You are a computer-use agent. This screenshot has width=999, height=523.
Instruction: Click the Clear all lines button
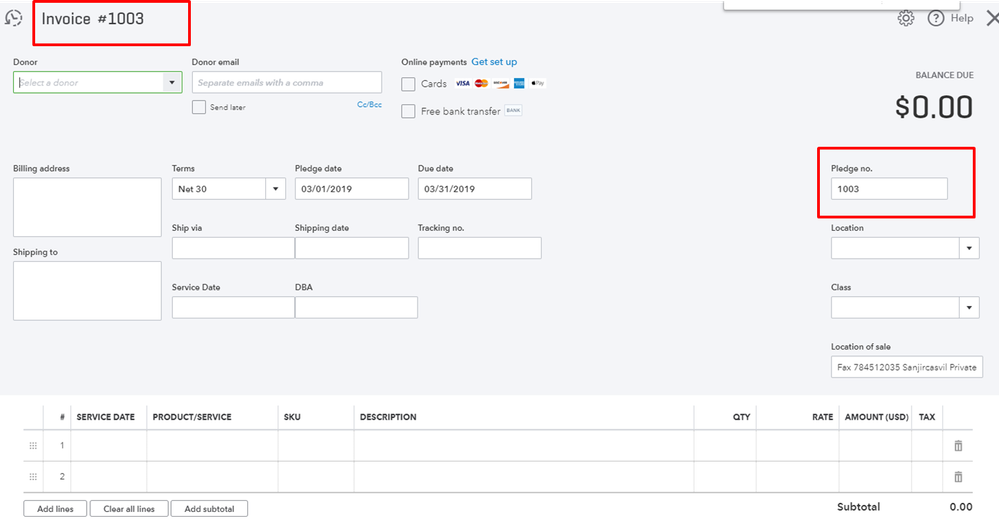pyautogui.click(x=129, y=508)
